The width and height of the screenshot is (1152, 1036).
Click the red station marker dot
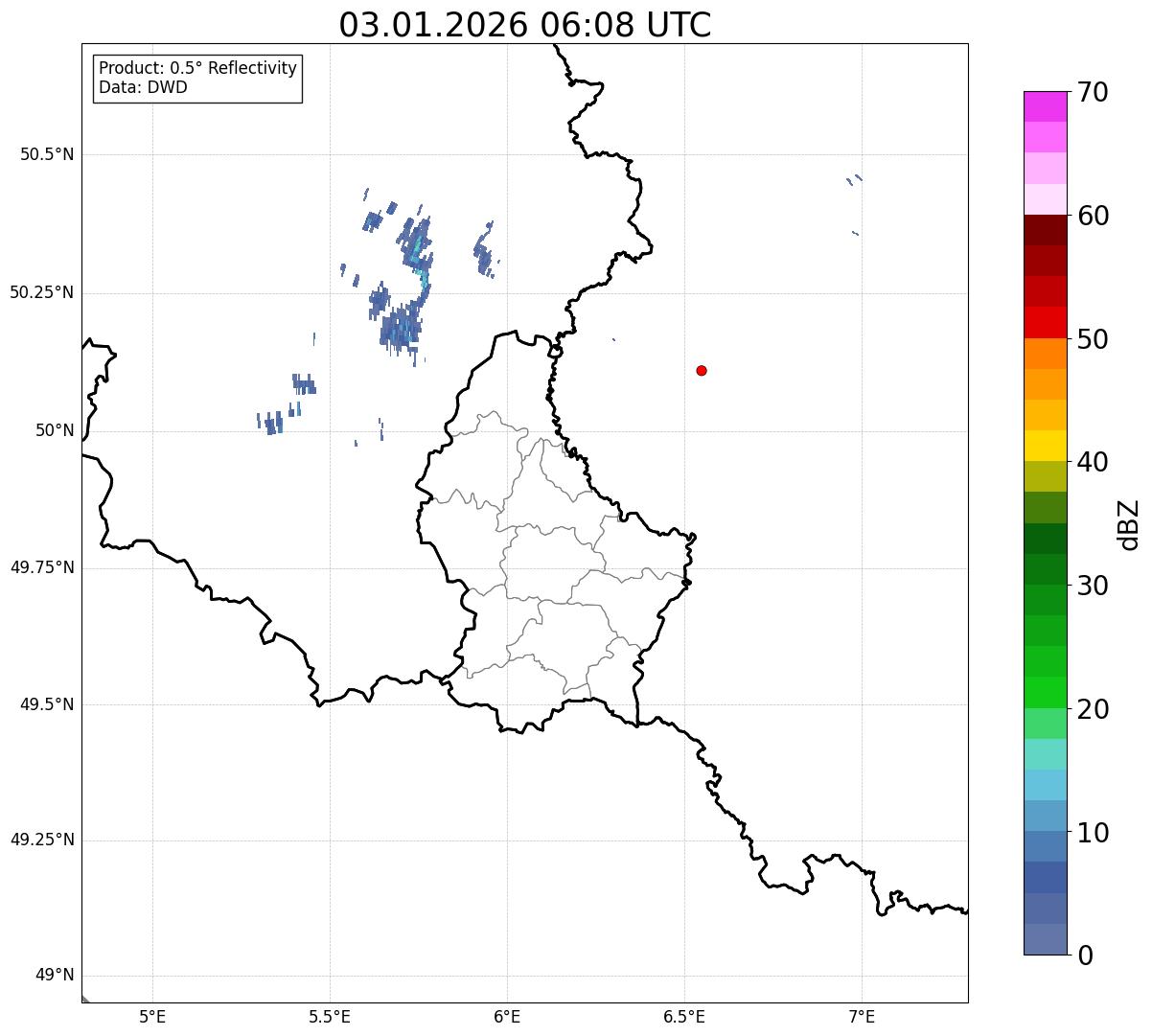[702, 370]
